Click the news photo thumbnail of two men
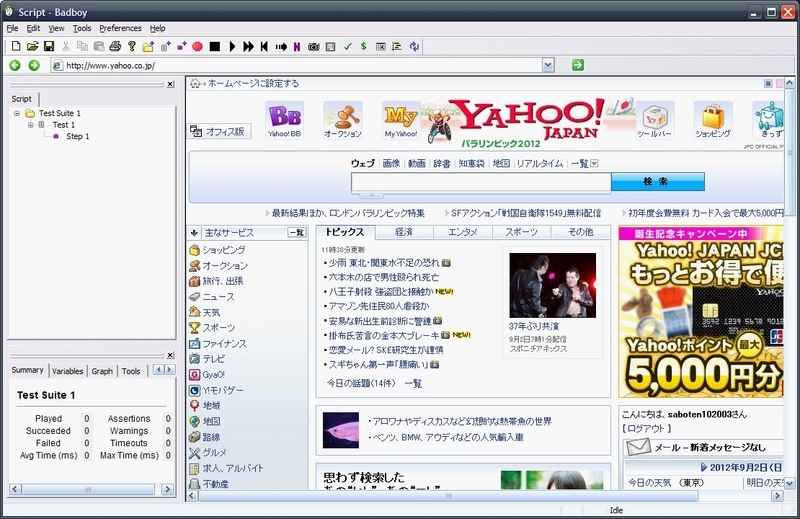Screen dimensions: 800x519 pos(553,285)
